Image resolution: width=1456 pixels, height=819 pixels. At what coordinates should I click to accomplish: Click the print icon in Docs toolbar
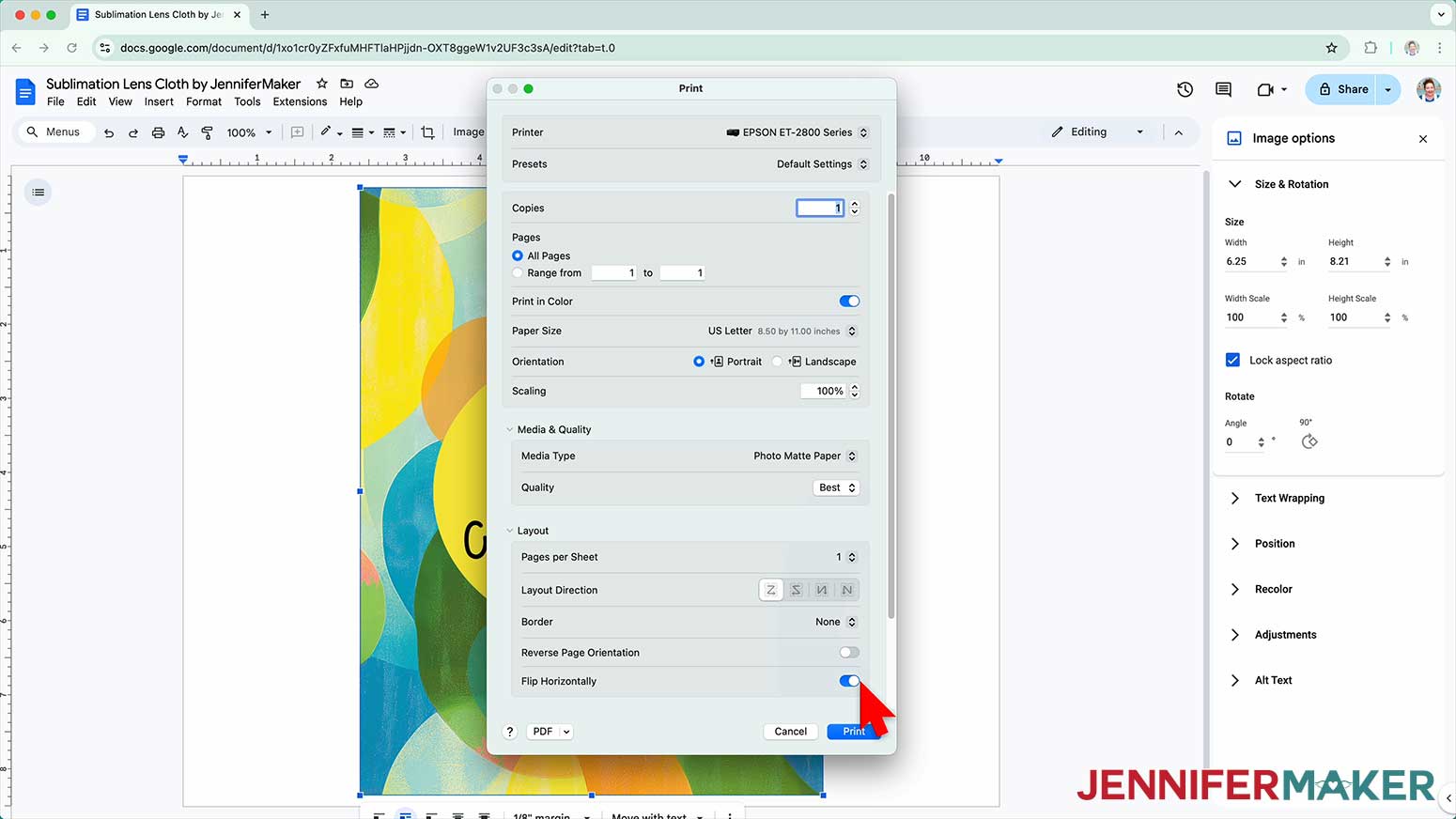point(158,132)
